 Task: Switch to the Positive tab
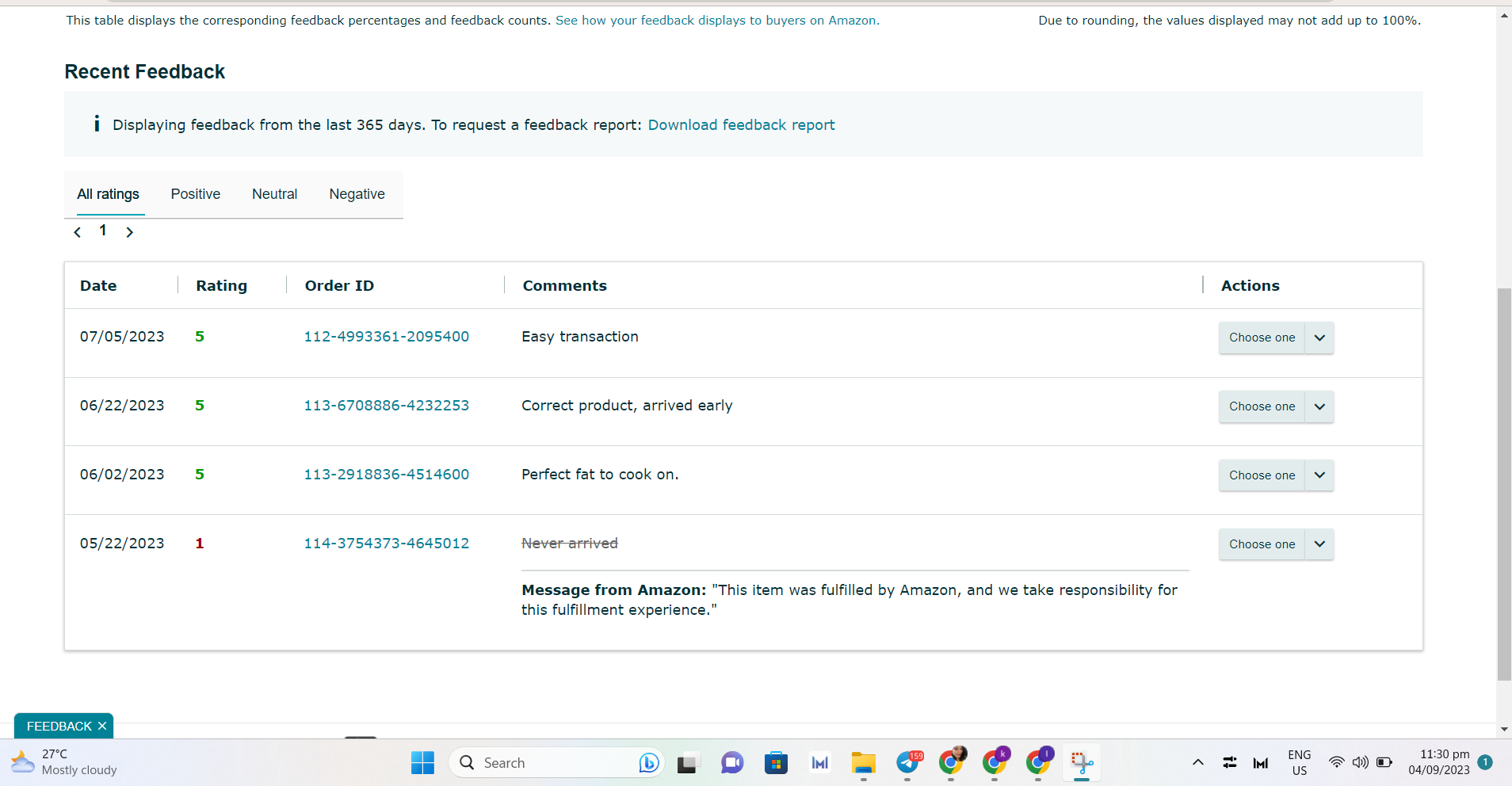pyautogui.click(x=196, y=194)
